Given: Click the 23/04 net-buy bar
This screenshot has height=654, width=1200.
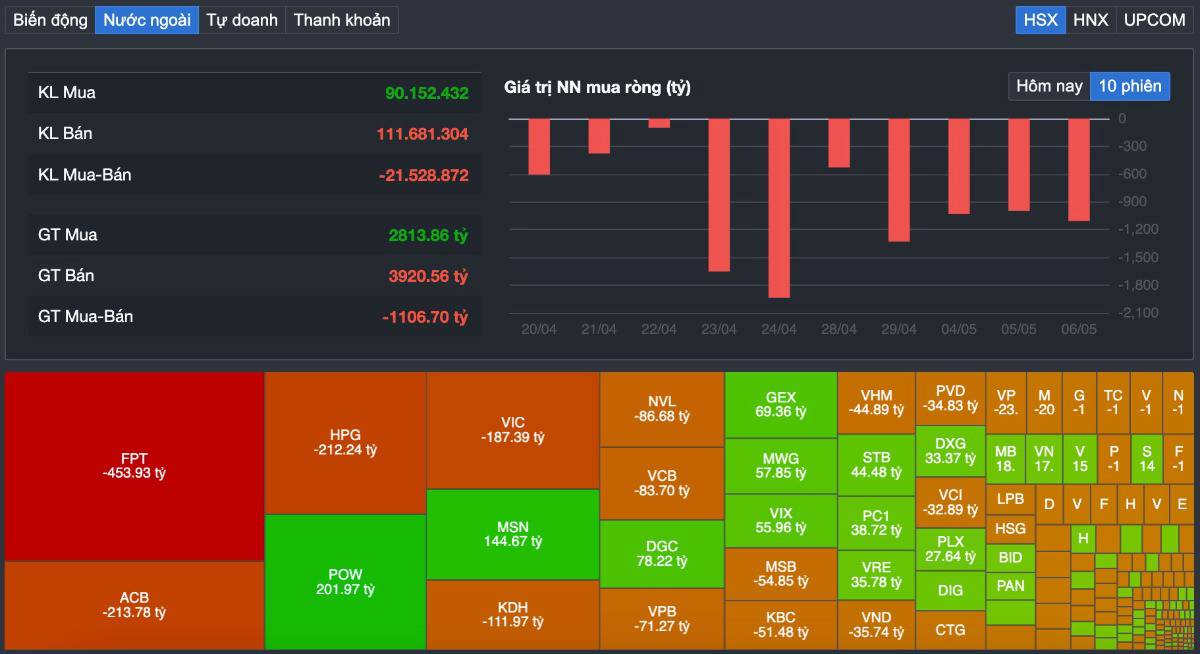Looking at the screenshot, I should (x=719, y=195).
